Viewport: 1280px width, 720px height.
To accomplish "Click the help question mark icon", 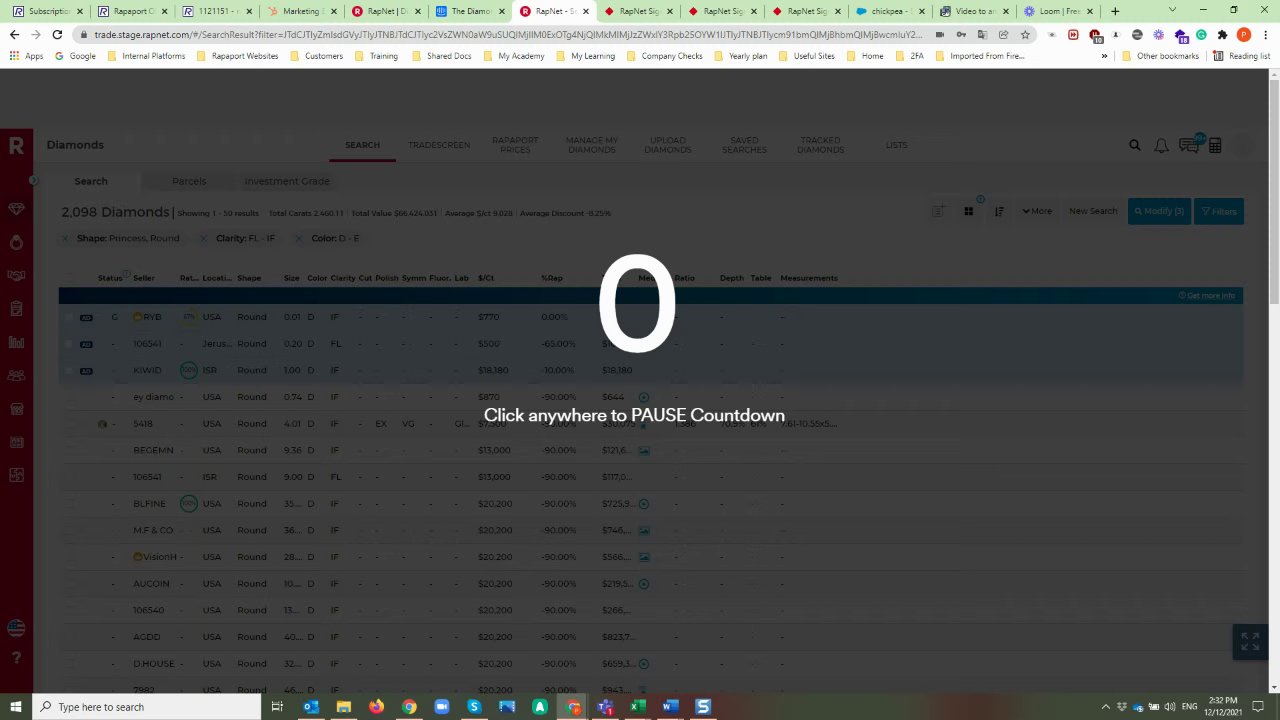I will [16, 658].
